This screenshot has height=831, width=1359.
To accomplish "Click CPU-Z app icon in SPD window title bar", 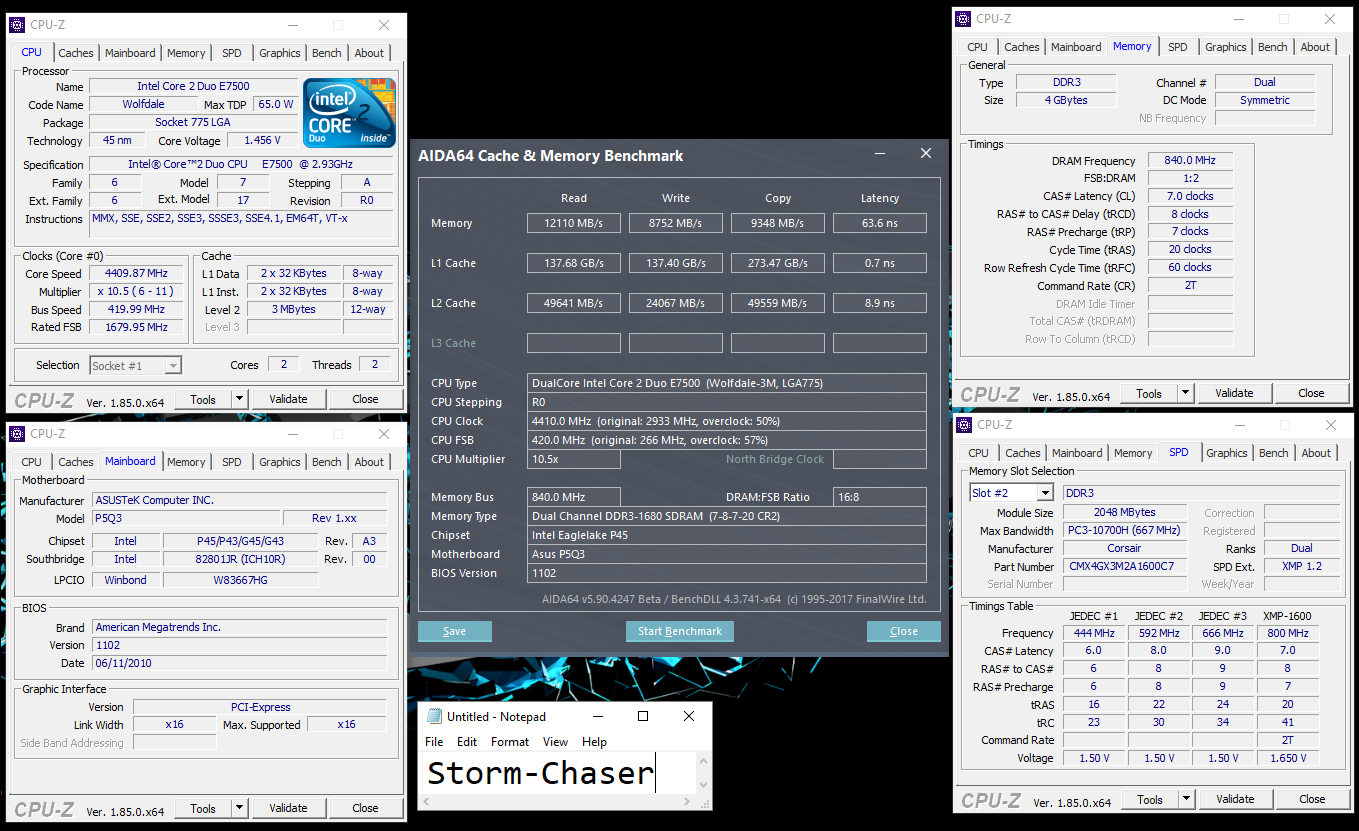I will 963,425.
